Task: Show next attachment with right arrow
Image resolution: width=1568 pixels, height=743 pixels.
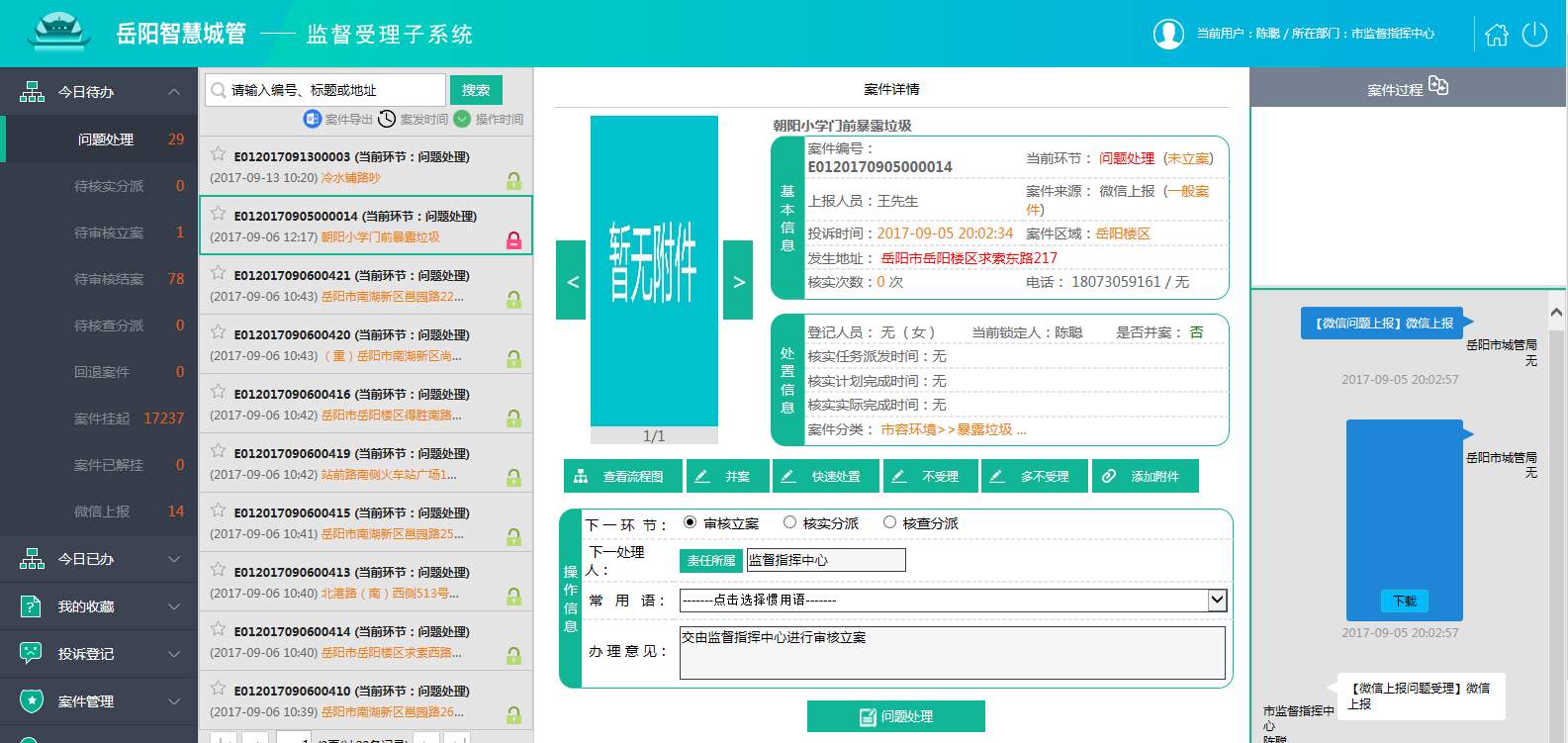Action: tap(738, 281)
